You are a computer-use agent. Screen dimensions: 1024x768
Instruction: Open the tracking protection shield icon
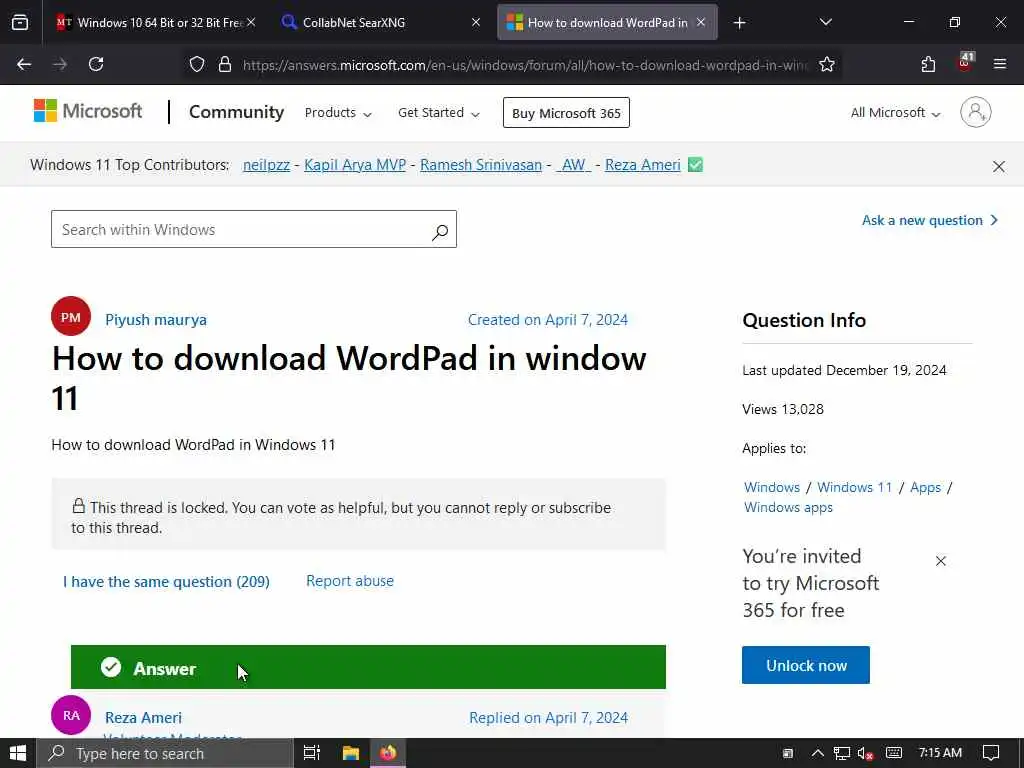click(197, 64)
